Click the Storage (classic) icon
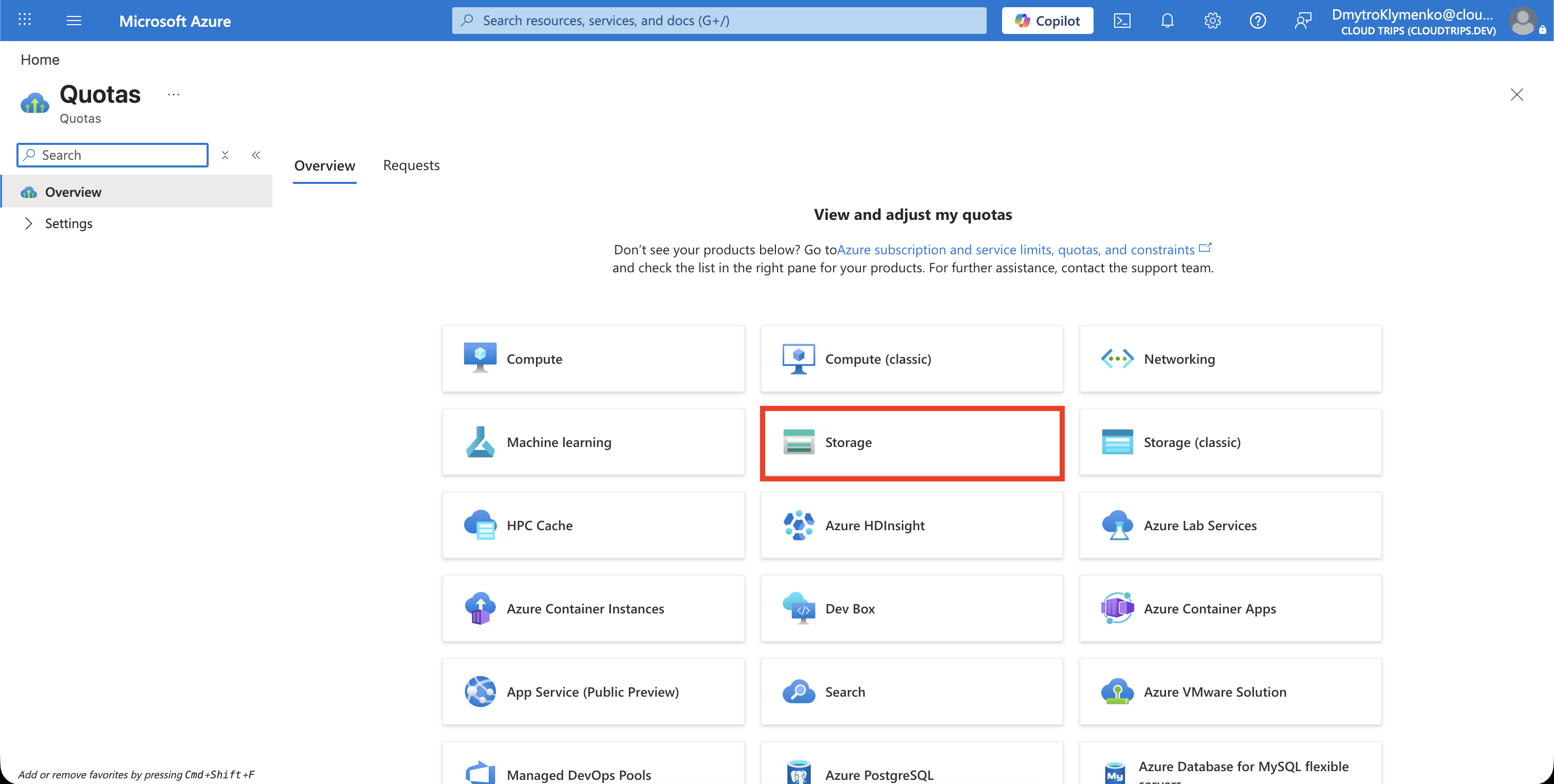The height and width of the screenshot is (784, 1554). [1117, 441]
